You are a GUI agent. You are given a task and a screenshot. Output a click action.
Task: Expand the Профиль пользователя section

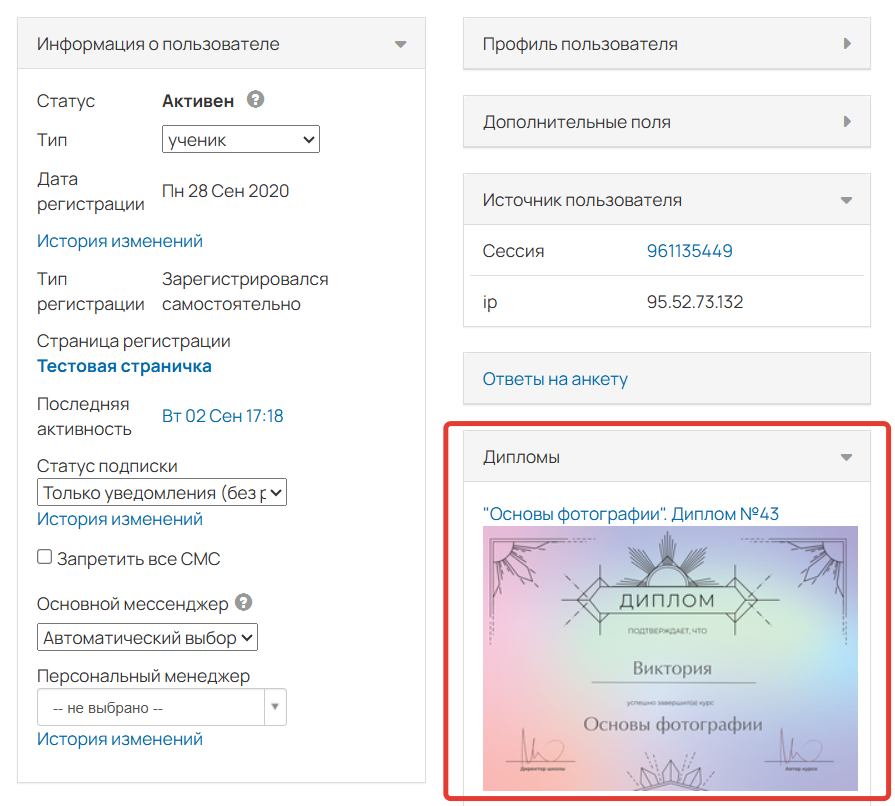pos(847,44)
